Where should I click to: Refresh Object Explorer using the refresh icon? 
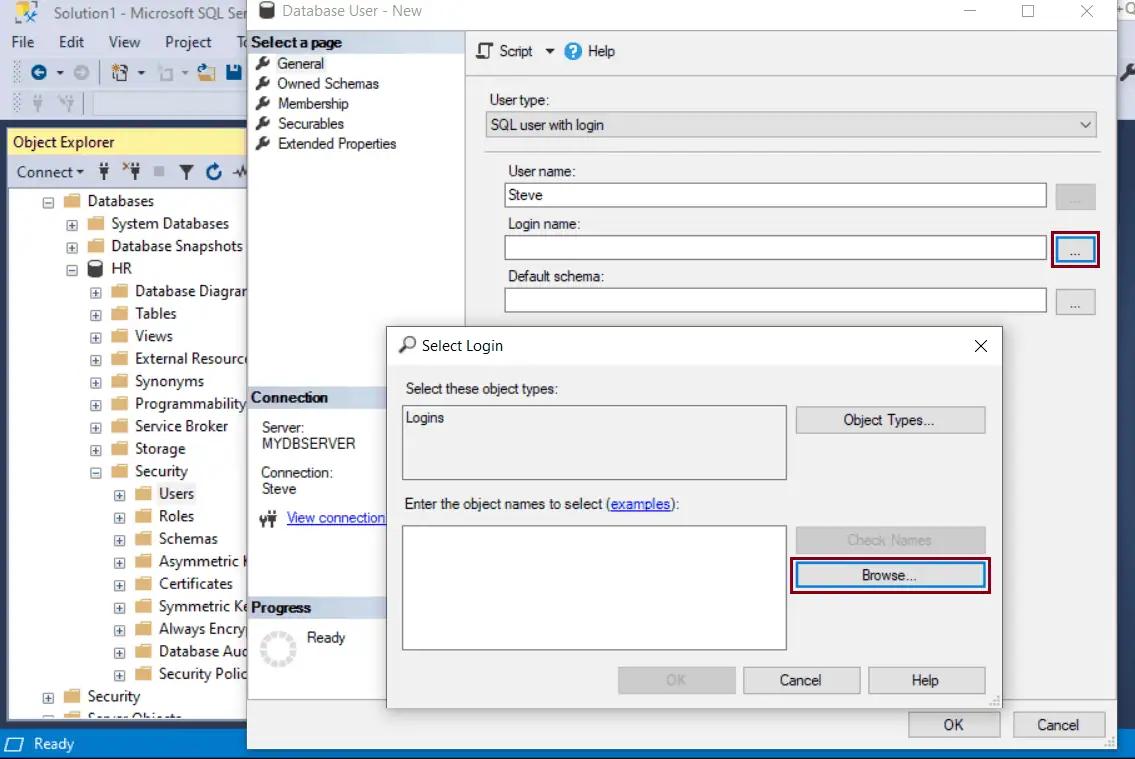coord(213,172)
